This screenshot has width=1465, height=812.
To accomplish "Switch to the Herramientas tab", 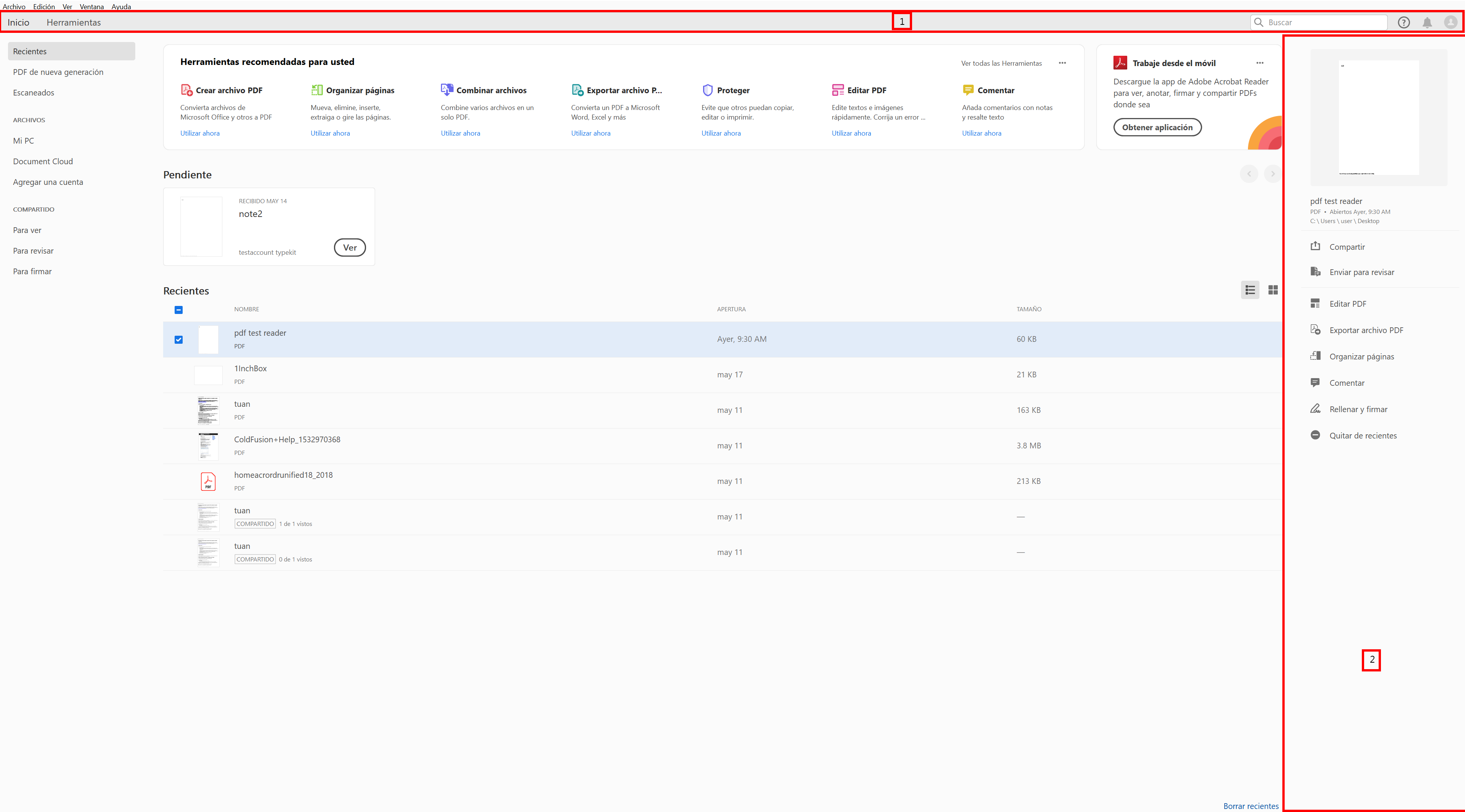I will click(x=73, y=23).
